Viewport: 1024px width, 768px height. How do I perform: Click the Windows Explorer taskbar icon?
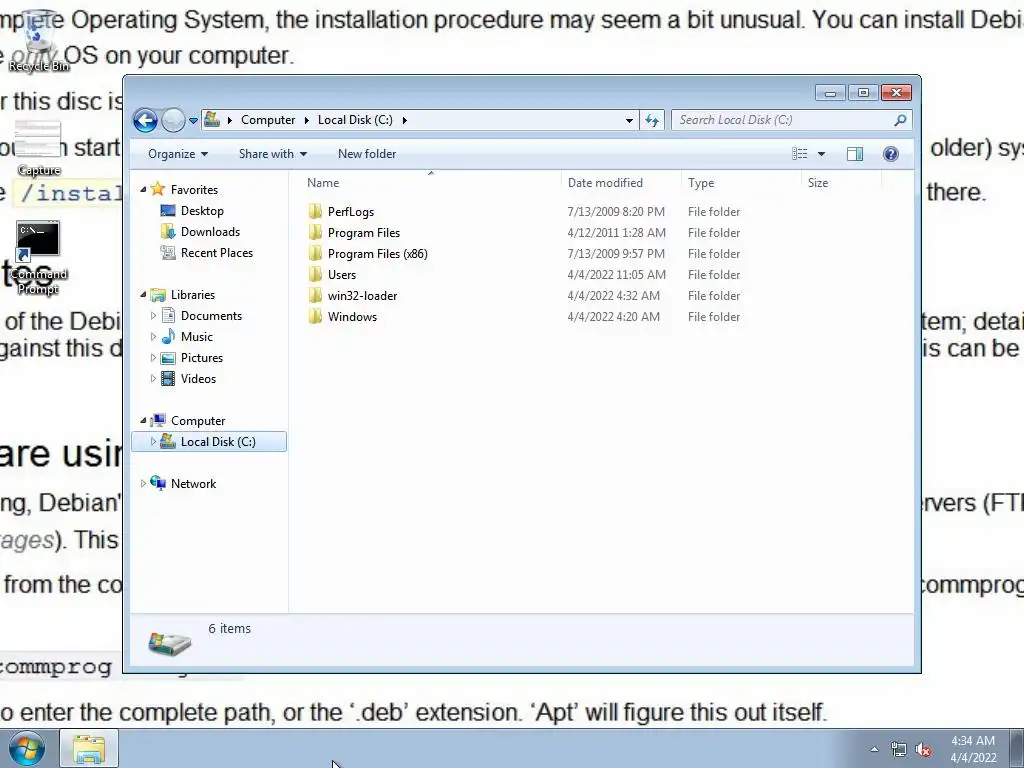point(89,748)
